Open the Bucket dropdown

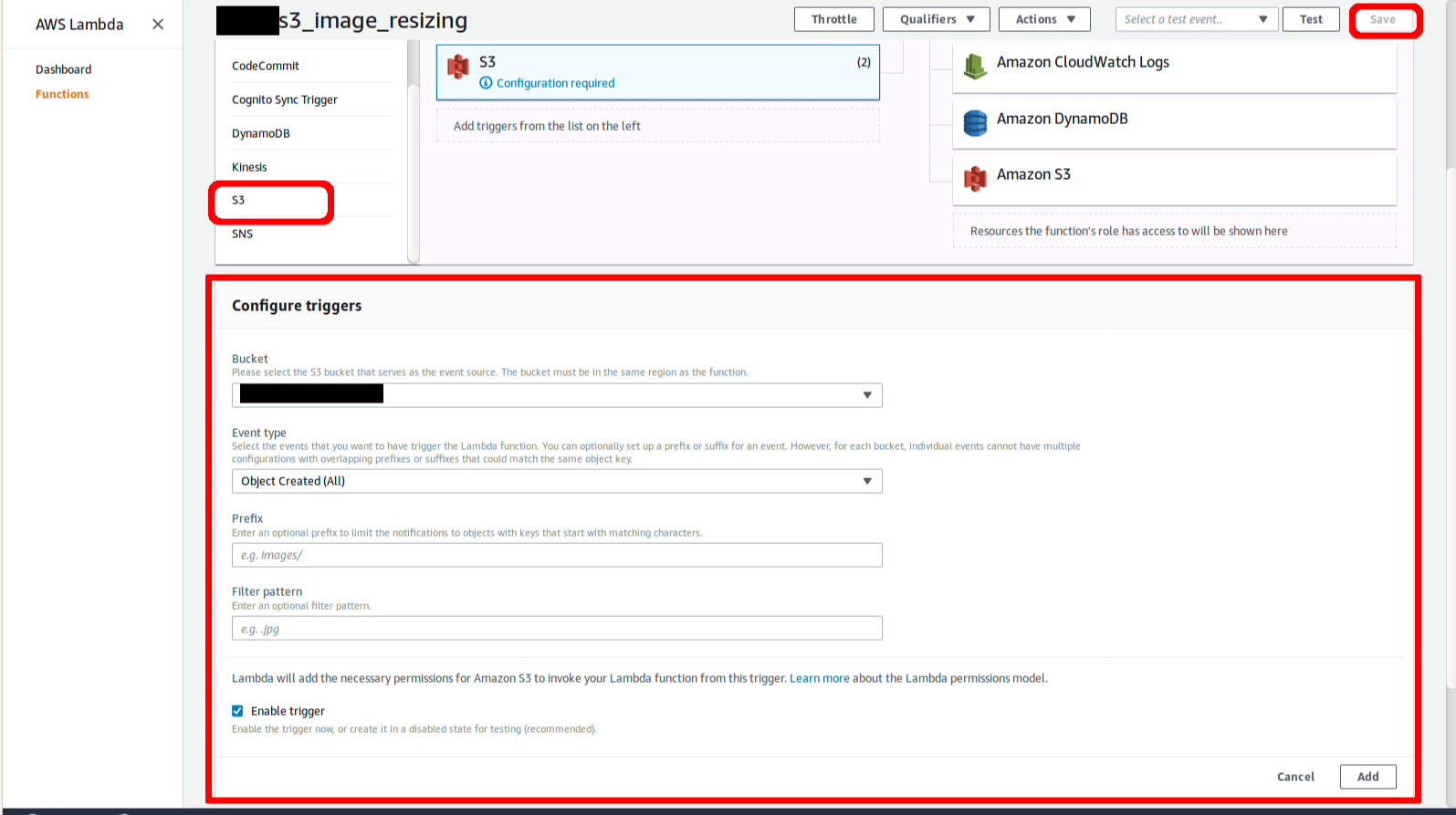point(557,395)
